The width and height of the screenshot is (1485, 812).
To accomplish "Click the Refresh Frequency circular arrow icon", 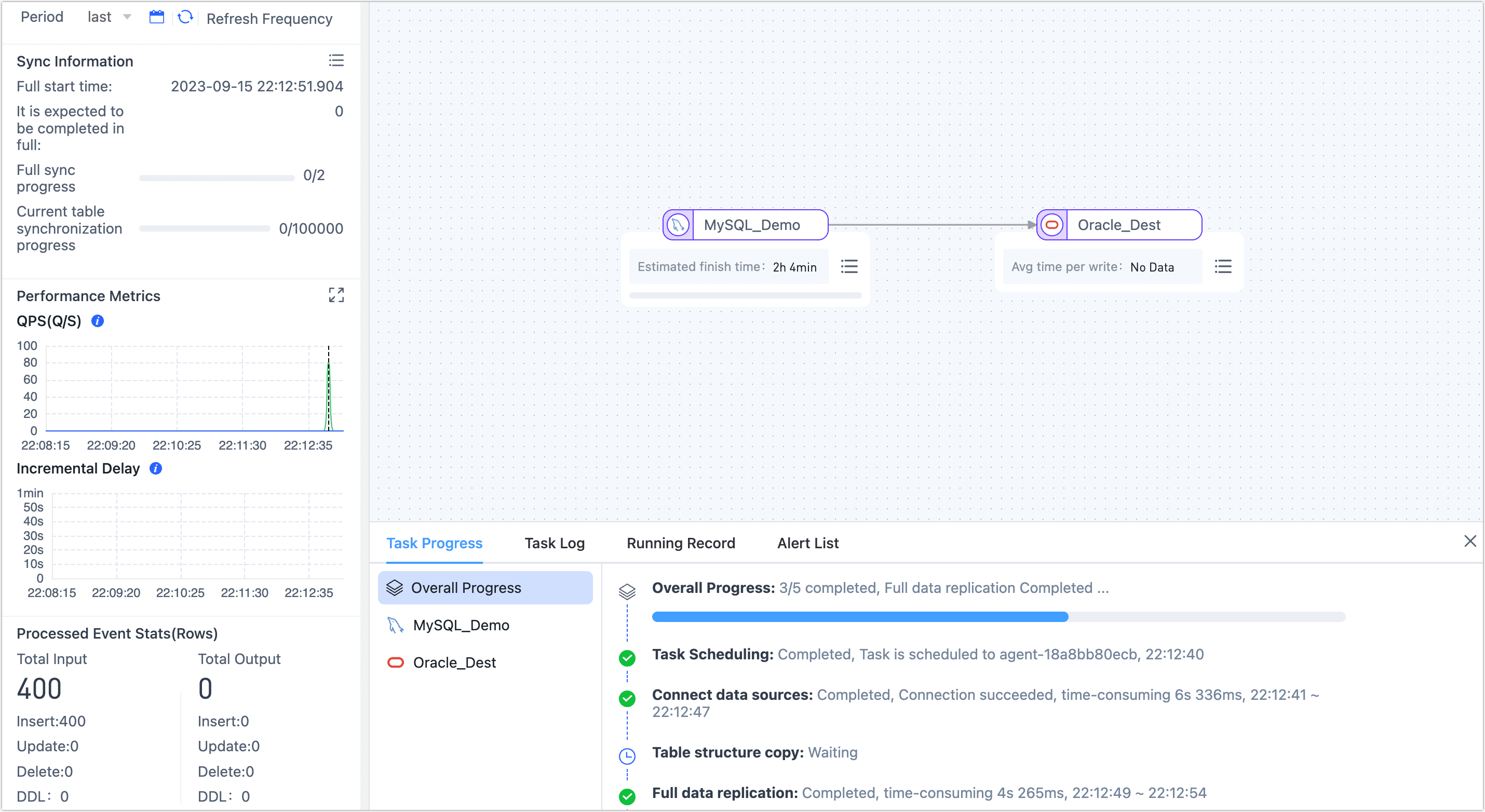I will (x=185, y=17).
